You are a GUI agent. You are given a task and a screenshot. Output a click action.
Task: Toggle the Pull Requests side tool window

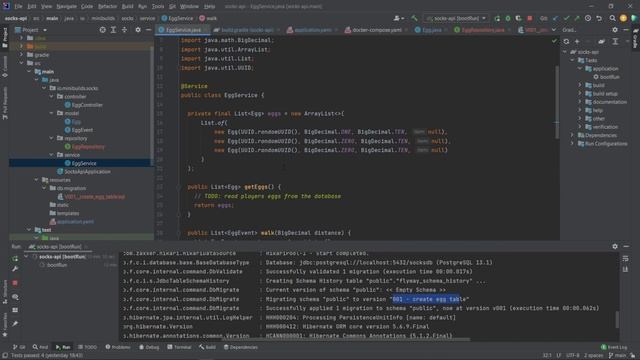[x=4, y=103]
